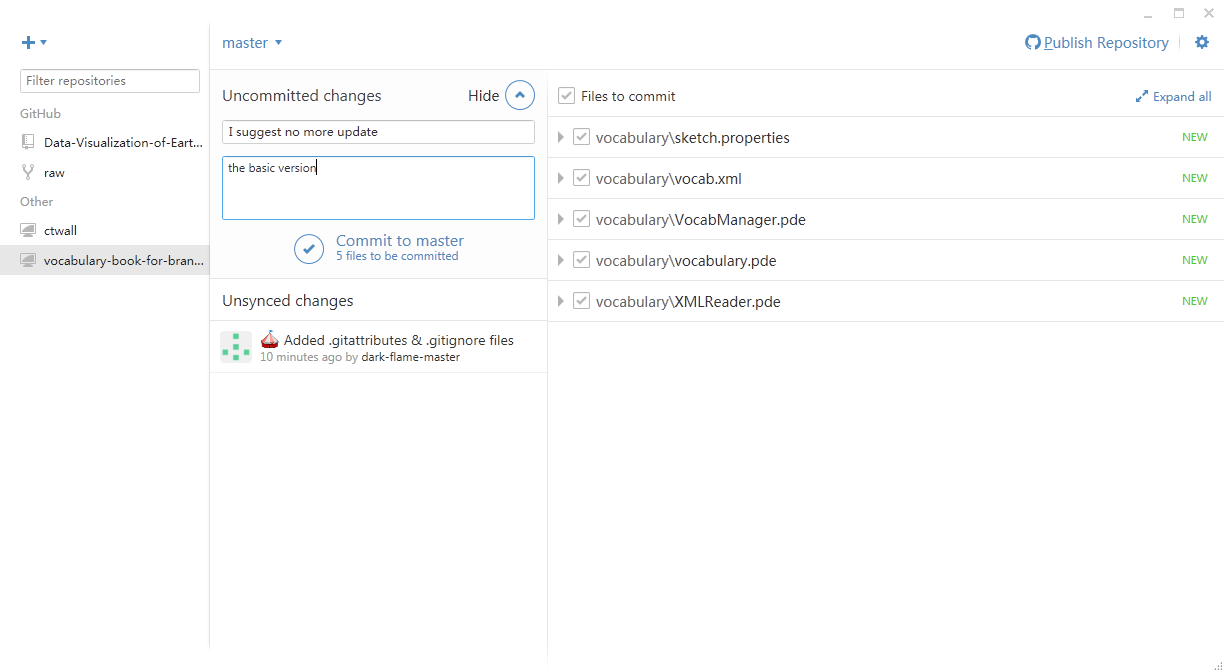
Task: Click the book icon for Data-Visualization-of-Eart repository
Action: click(28, 142)
